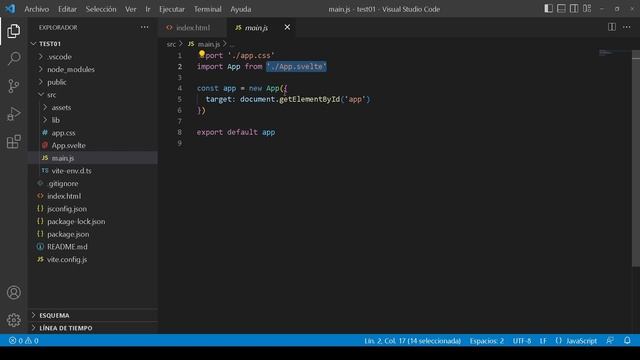
Task: Click line and column indicator in status bar
Action: (412, 340)
